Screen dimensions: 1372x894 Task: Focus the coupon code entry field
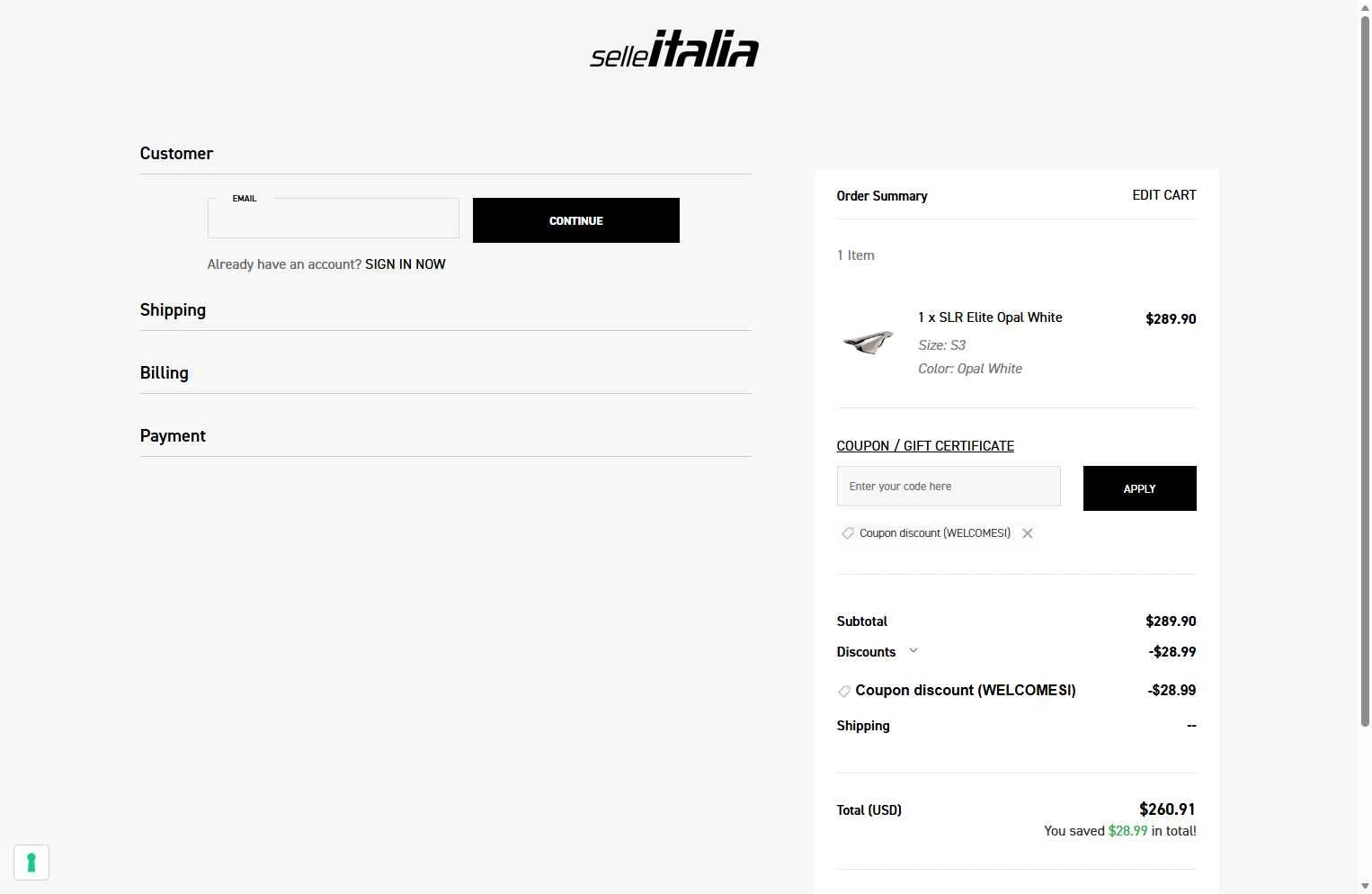(949, 487)
